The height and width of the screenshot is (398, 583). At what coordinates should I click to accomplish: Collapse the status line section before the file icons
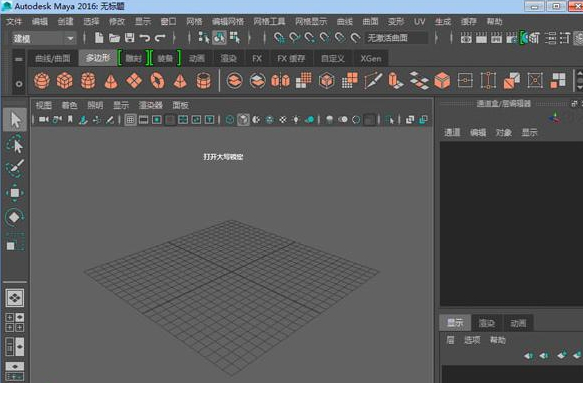coord(84,38)
